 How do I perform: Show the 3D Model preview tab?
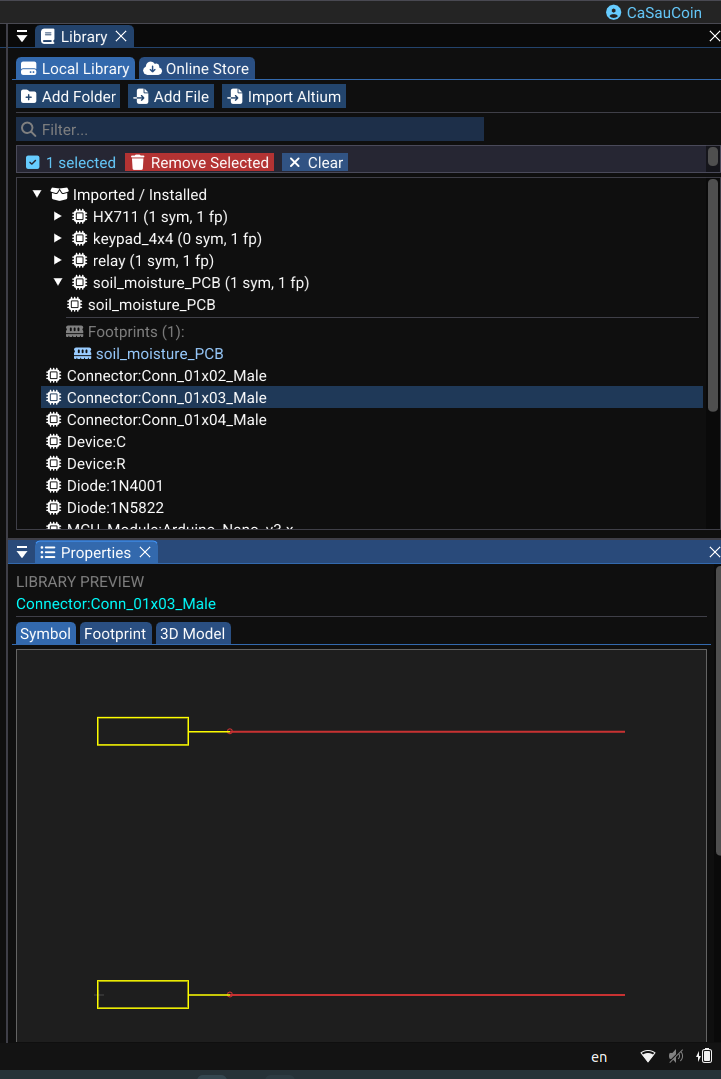pyautogui.click(x=193, y=634)
